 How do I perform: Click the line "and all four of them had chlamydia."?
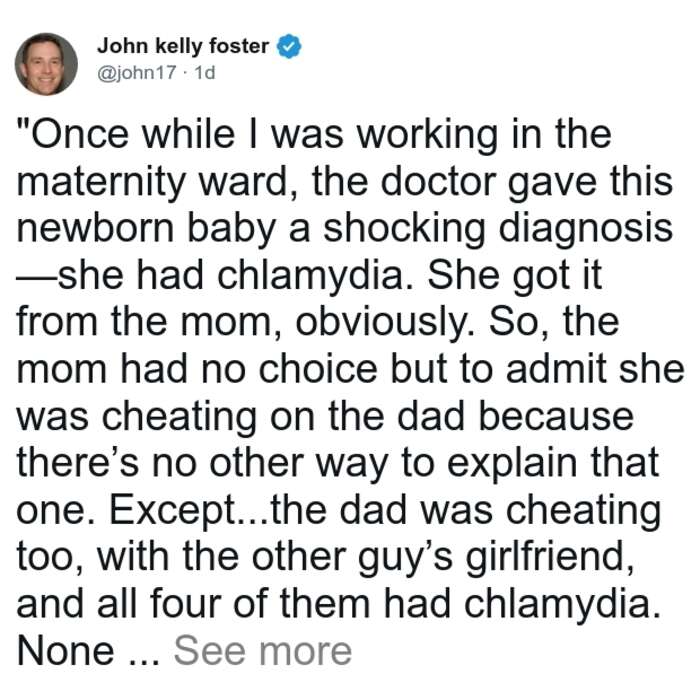(x=338, y=605)
